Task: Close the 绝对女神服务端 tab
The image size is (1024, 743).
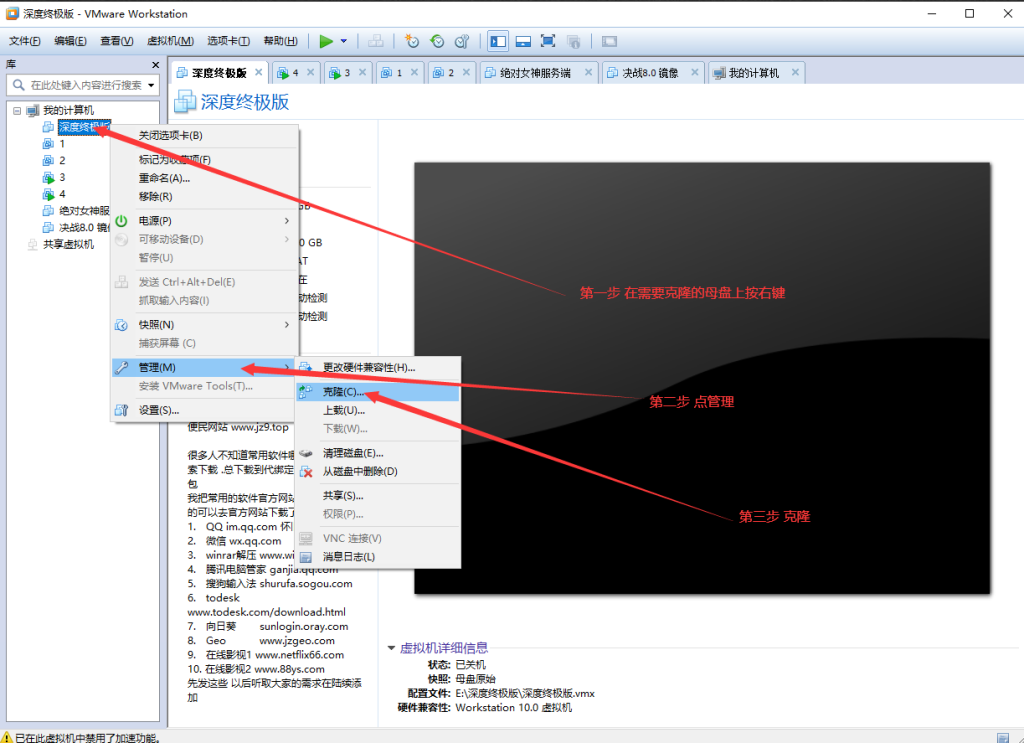Action: point(588,72)
